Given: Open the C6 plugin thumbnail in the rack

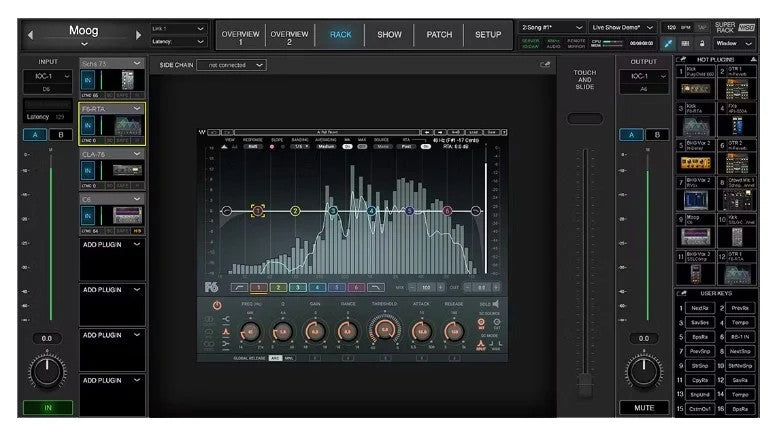Looking at the screenshot, I should point(127,216).
